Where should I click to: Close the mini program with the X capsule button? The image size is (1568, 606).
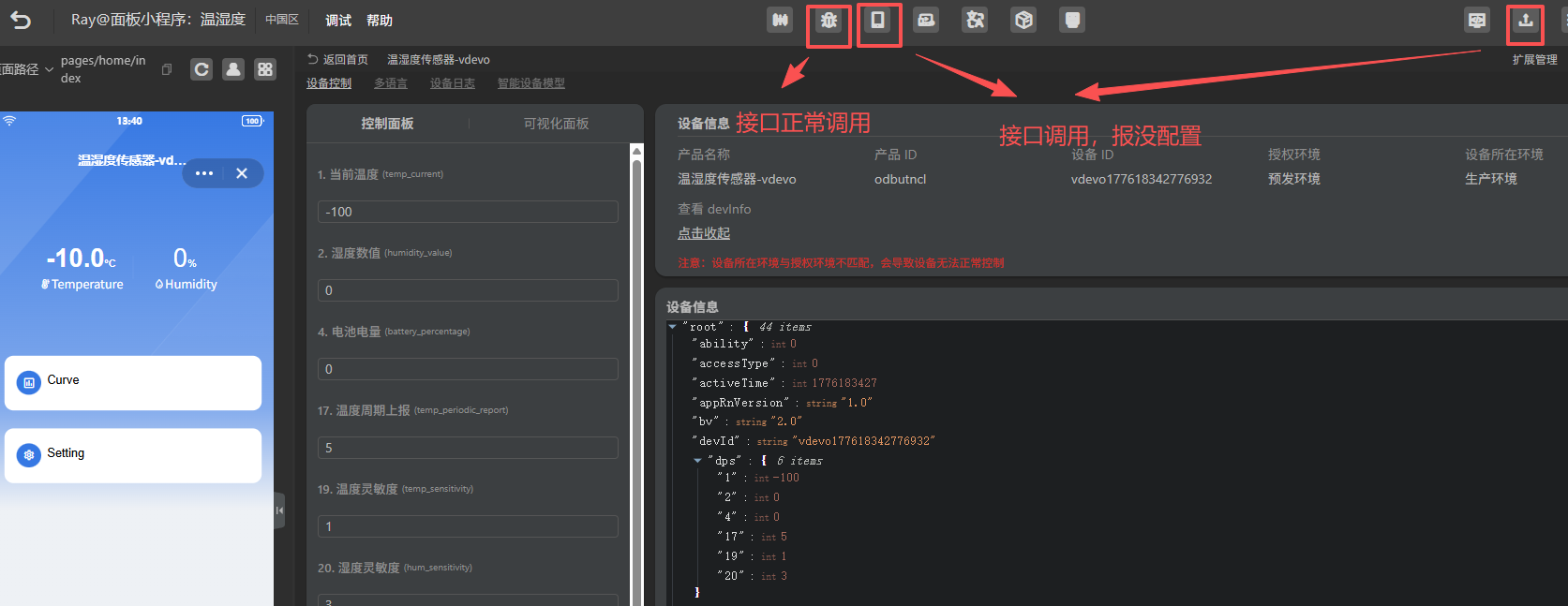[242, 173]
